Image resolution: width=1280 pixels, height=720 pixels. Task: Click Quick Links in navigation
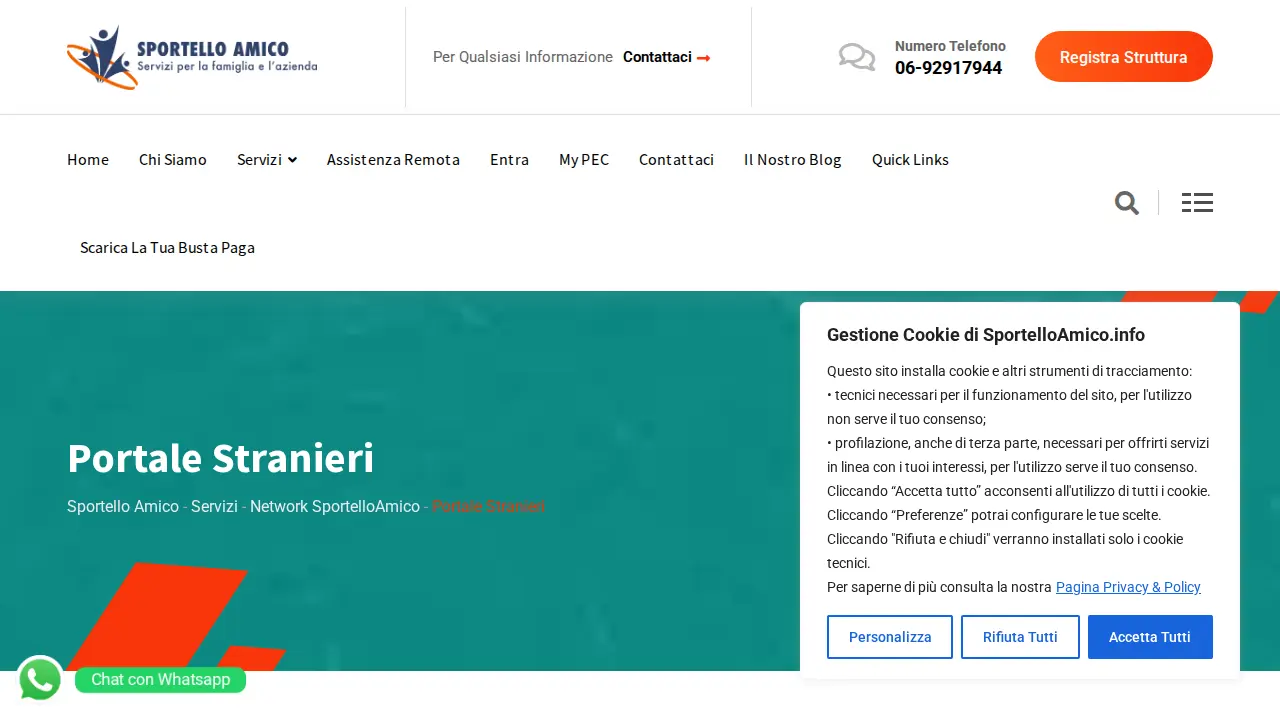[910, 160]
